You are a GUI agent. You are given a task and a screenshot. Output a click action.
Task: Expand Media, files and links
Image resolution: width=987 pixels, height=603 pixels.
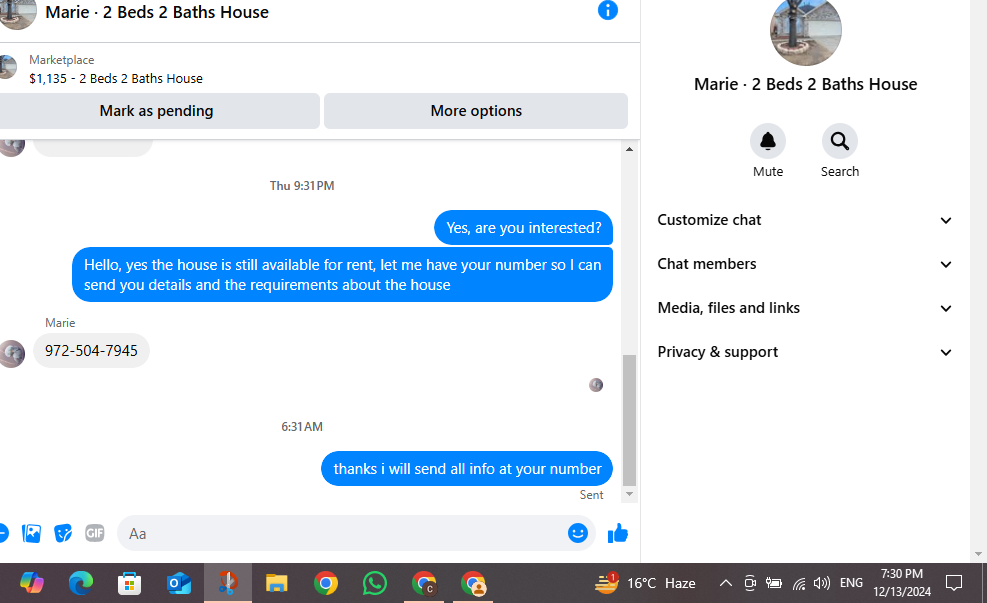point(805,308)
